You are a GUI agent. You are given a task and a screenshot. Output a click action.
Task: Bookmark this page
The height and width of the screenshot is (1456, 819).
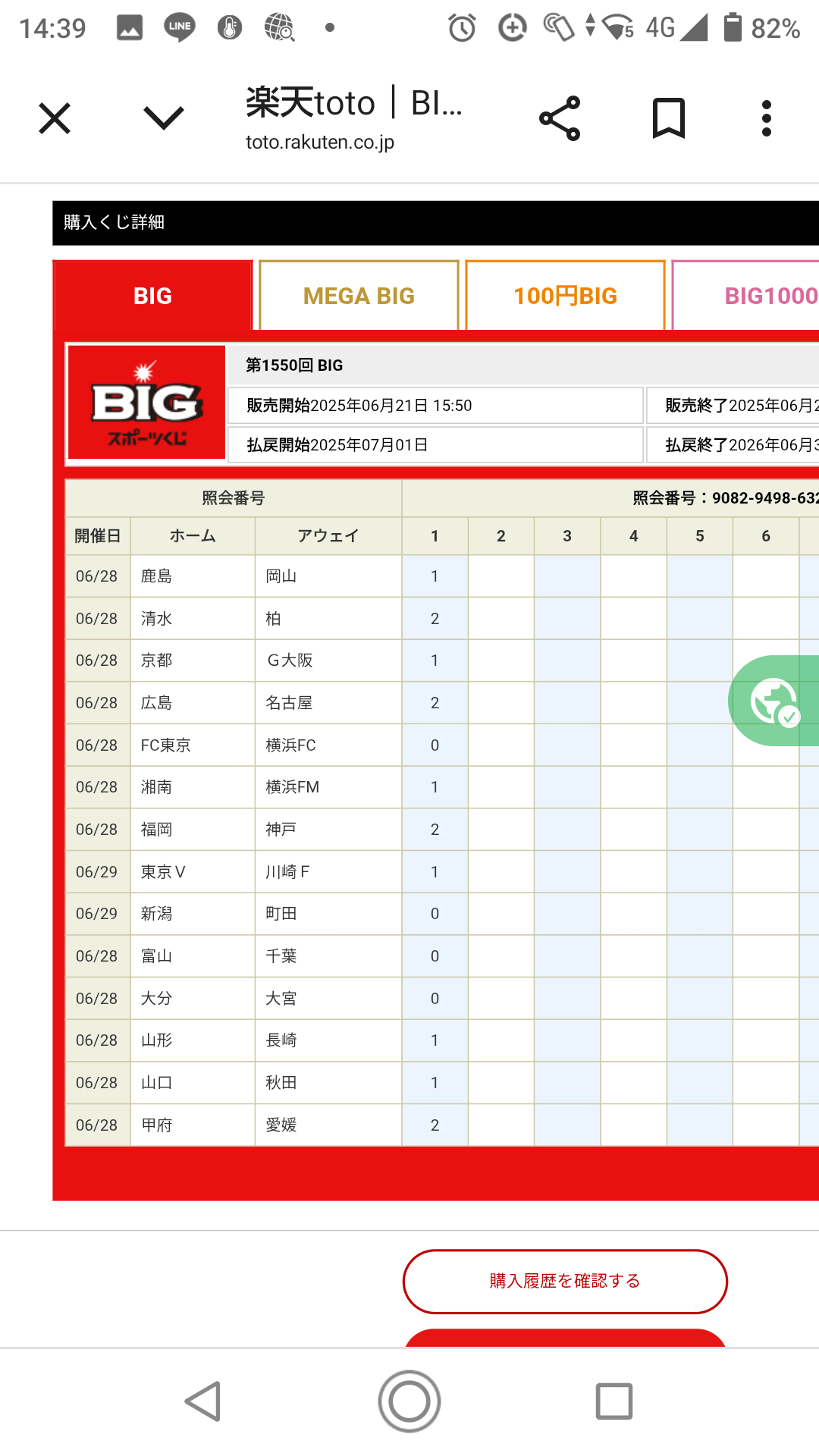pyautogui.click(x=668, y=118)
